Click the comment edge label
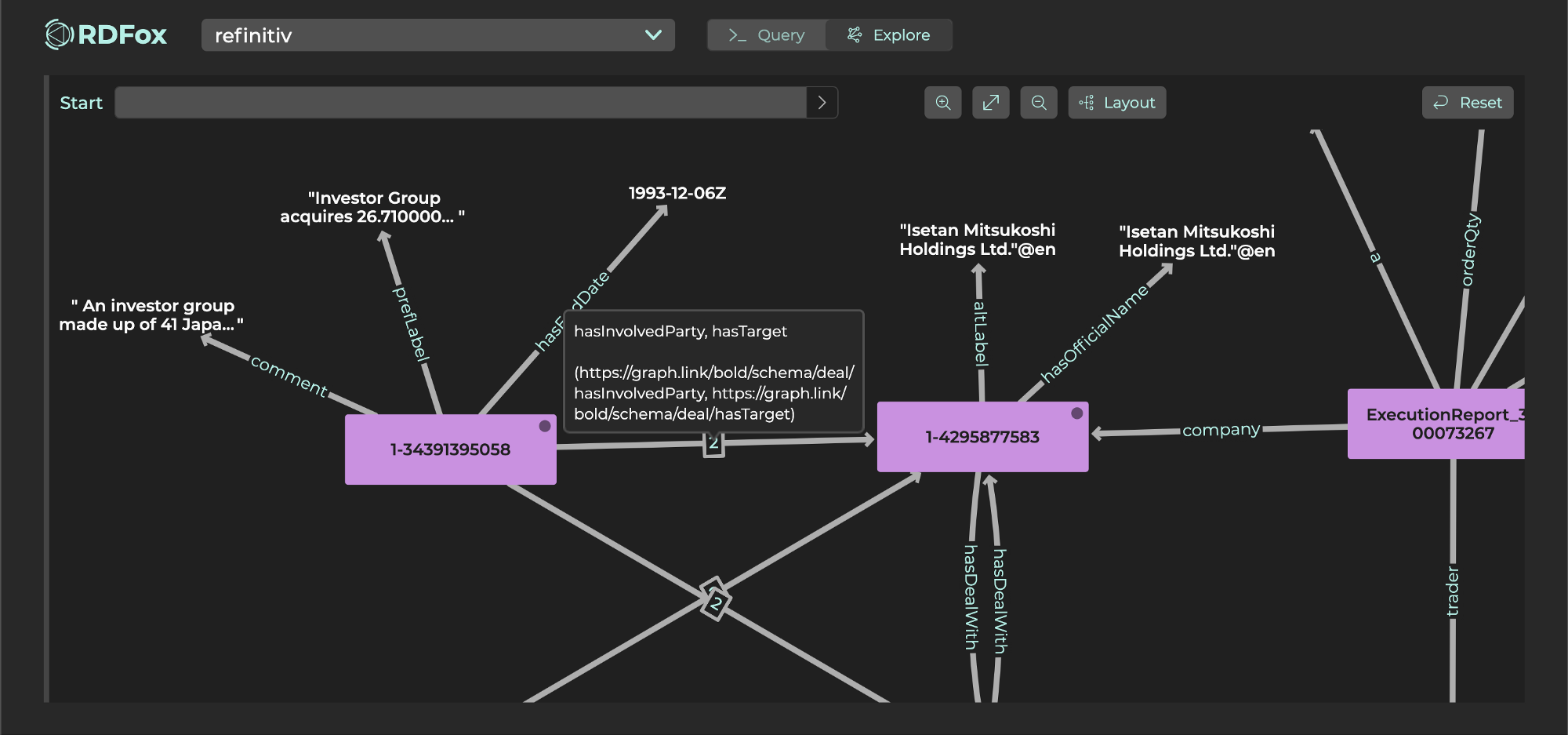 289,376
